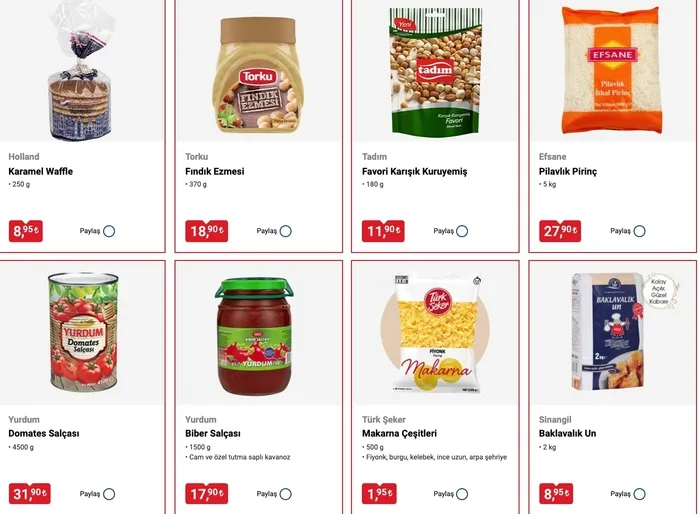Viewport: 700px width, 514px height.
Task: Click the 18,90 price tag for Torku
Action: (207, 231)
